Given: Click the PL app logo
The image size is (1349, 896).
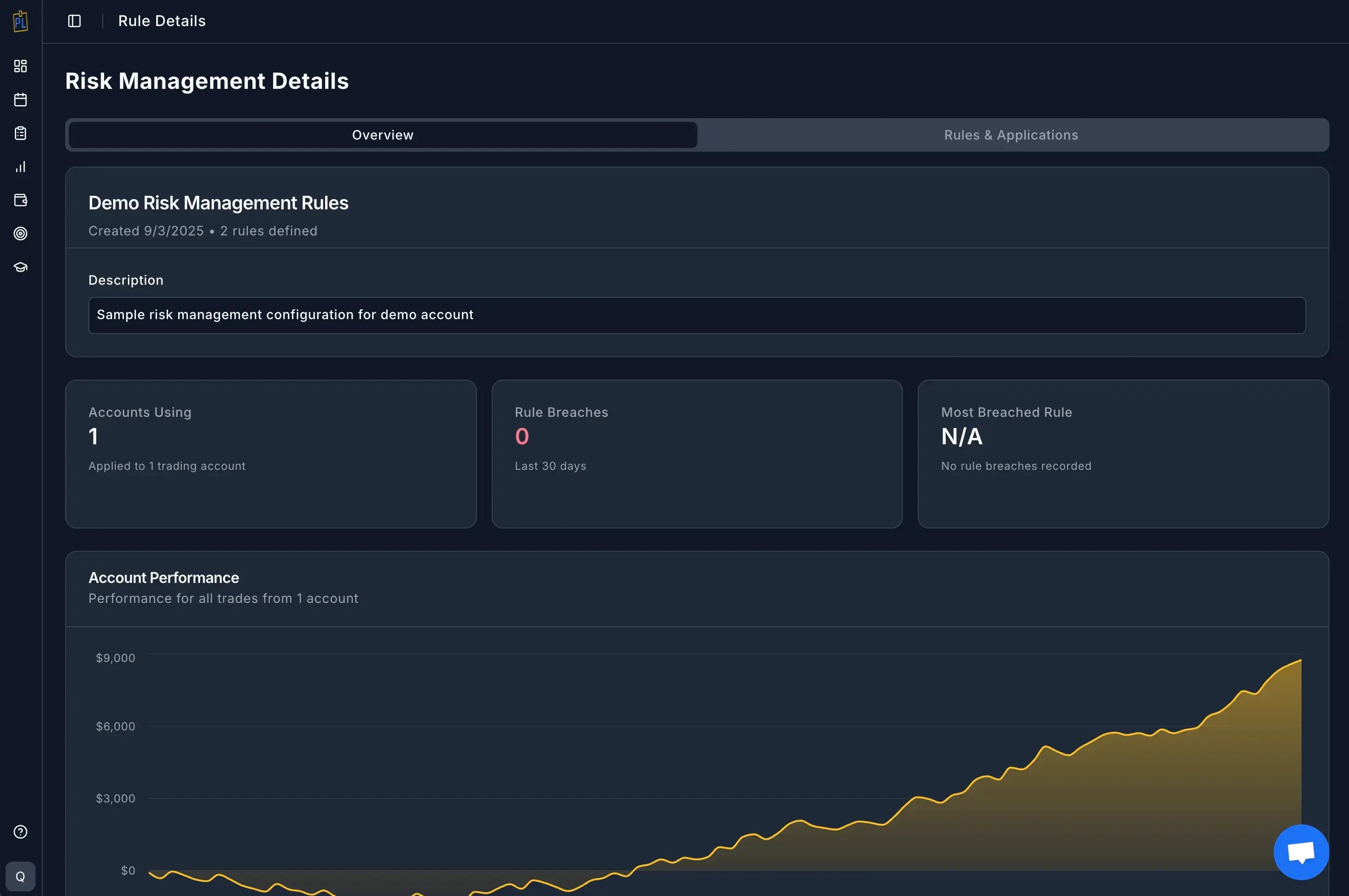Looking at the screenshot, I should coord(20,21).
